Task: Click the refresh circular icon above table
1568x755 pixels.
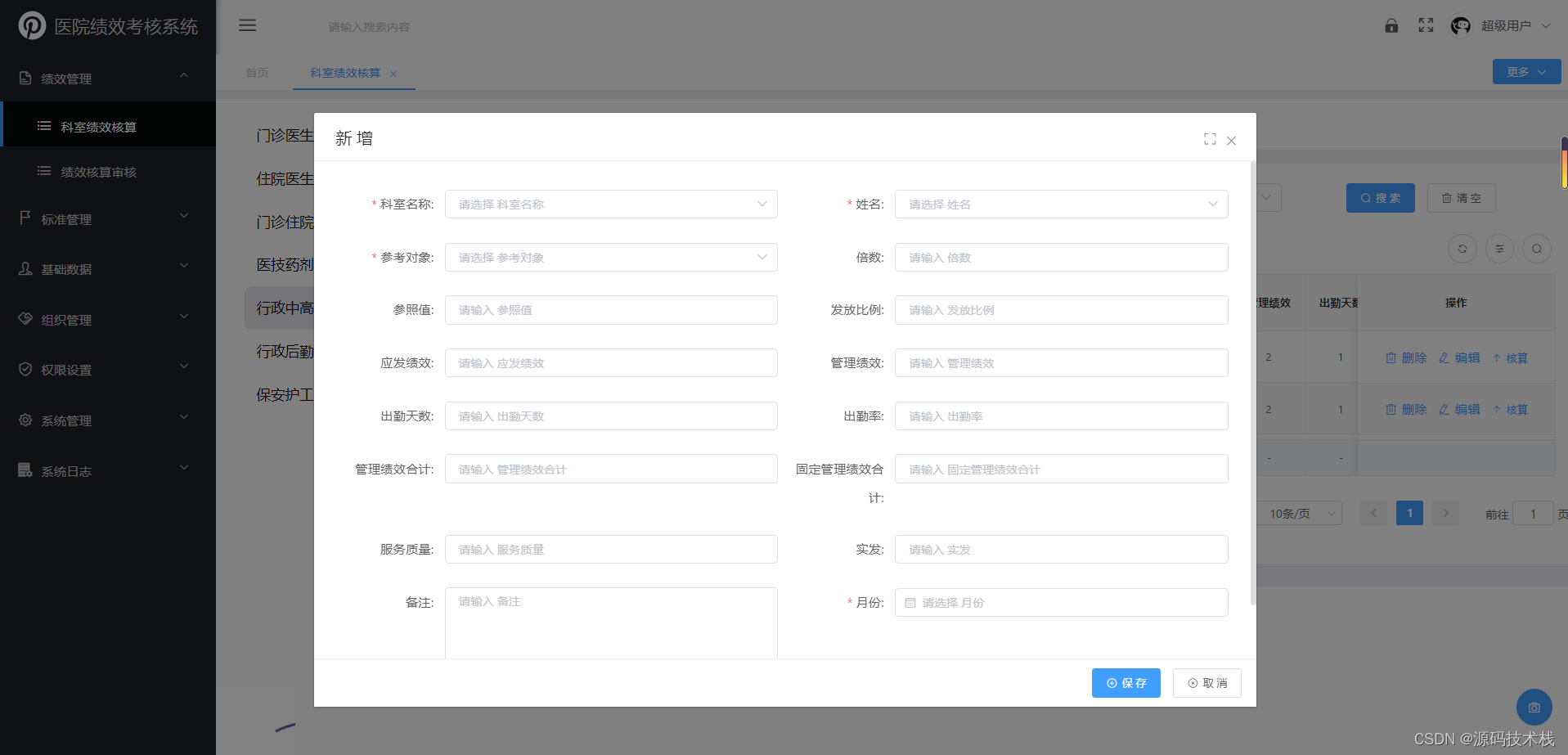Action: (x=1462, y=249)
